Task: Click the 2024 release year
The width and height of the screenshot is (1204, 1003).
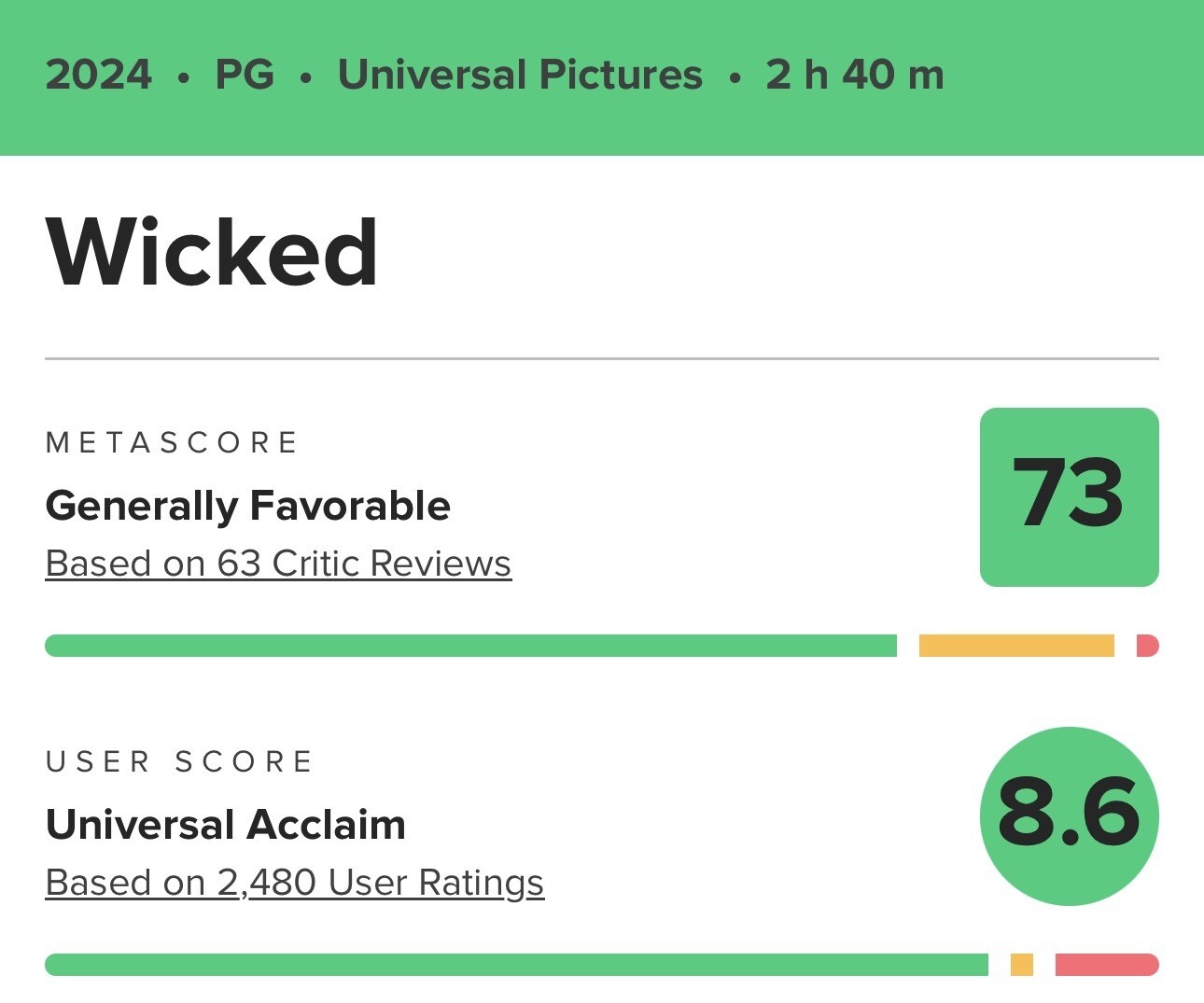Action: [98, 75]
